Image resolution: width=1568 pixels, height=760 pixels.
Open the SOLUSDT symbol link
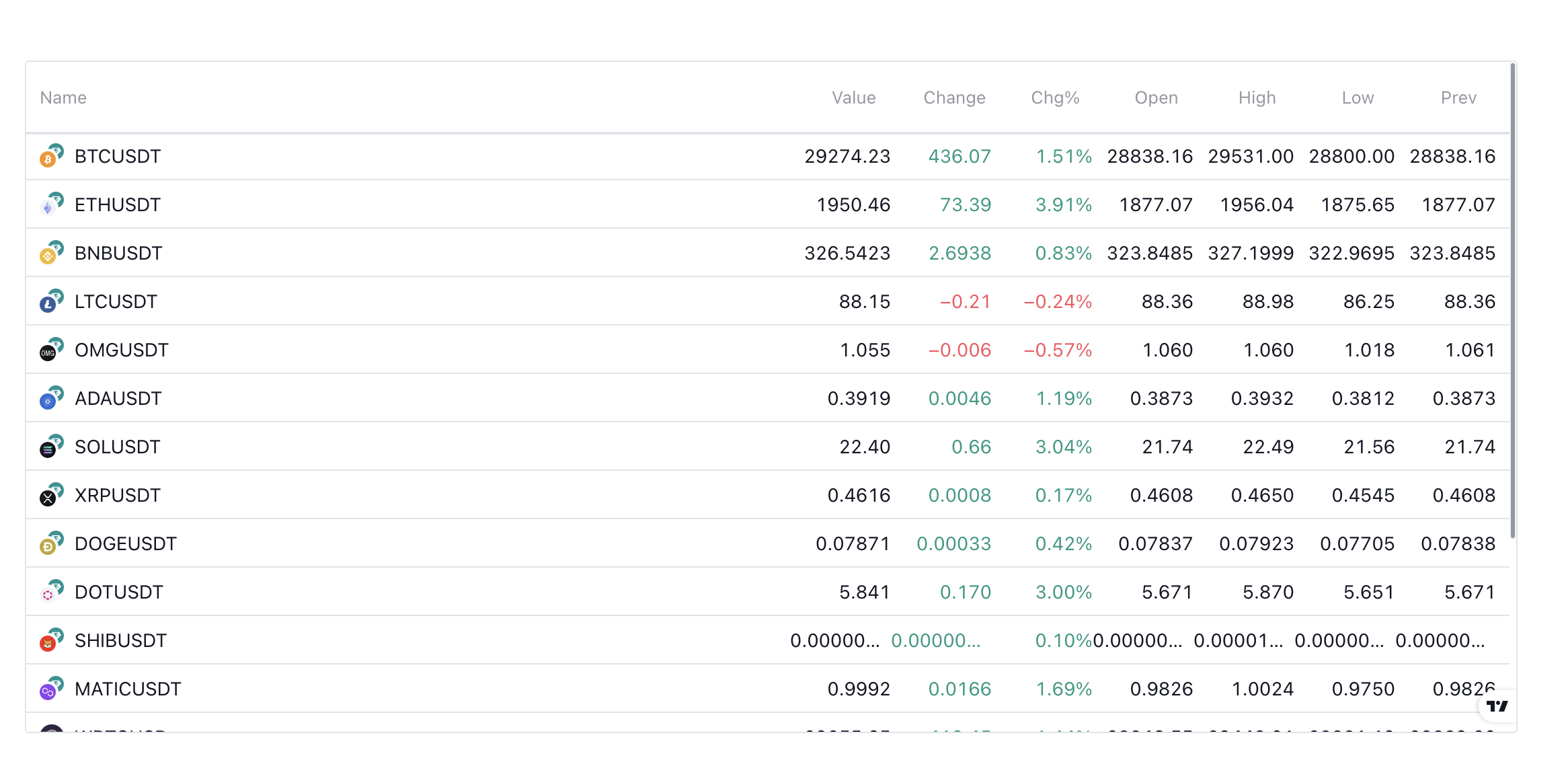tap(118, 447)
